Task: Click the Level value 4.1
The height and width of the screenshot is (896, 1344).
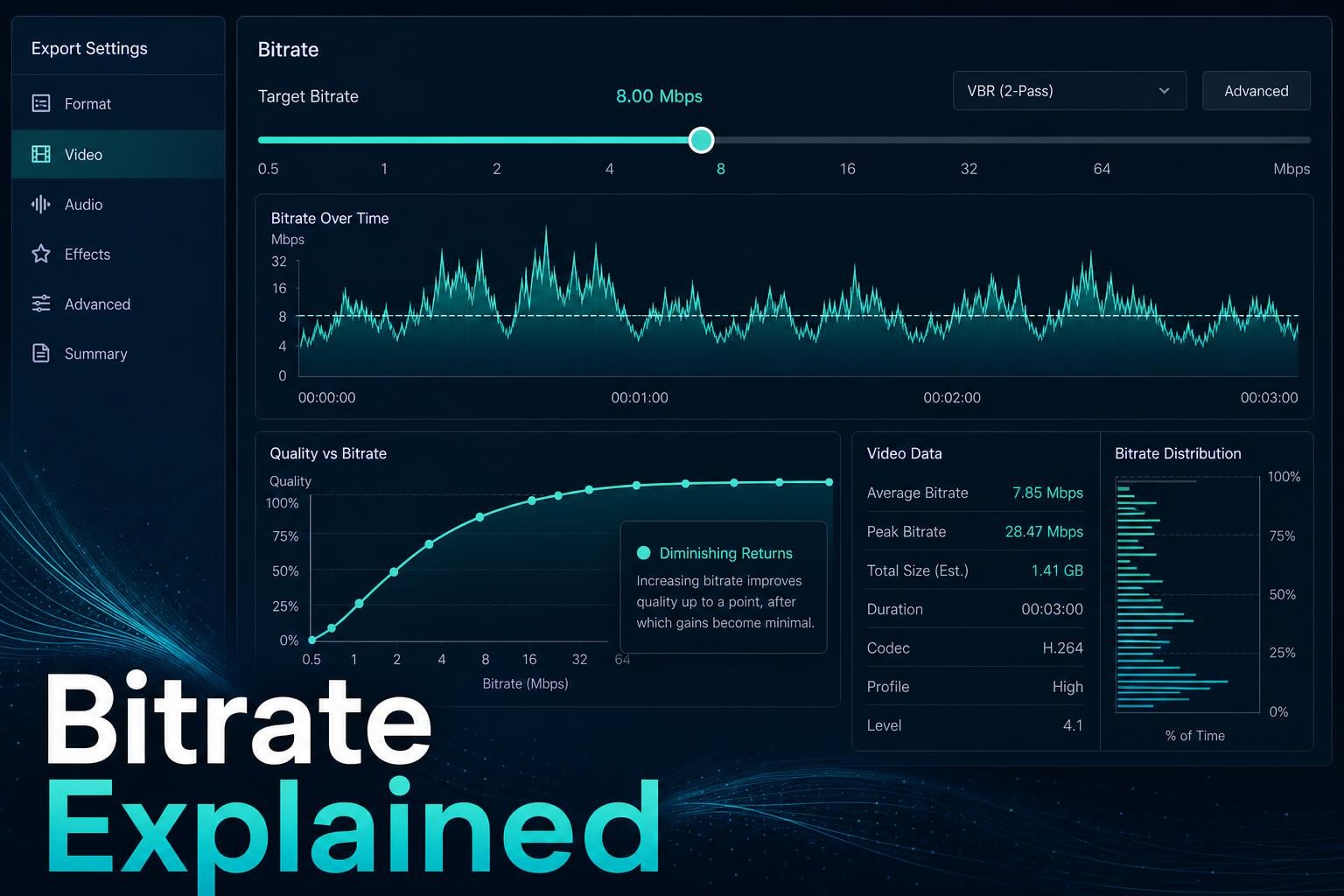Action: click(1073, 725)
